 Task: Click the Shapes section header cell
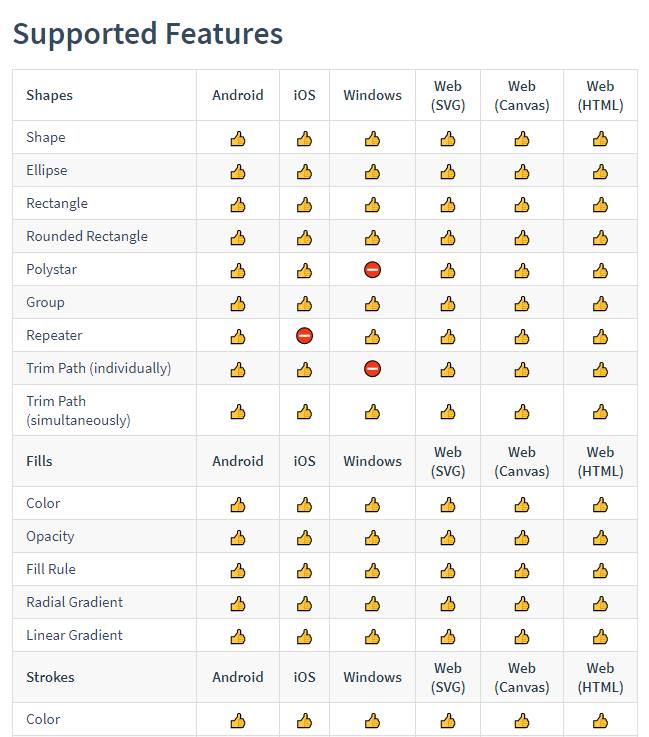click(x=50, y=95)
